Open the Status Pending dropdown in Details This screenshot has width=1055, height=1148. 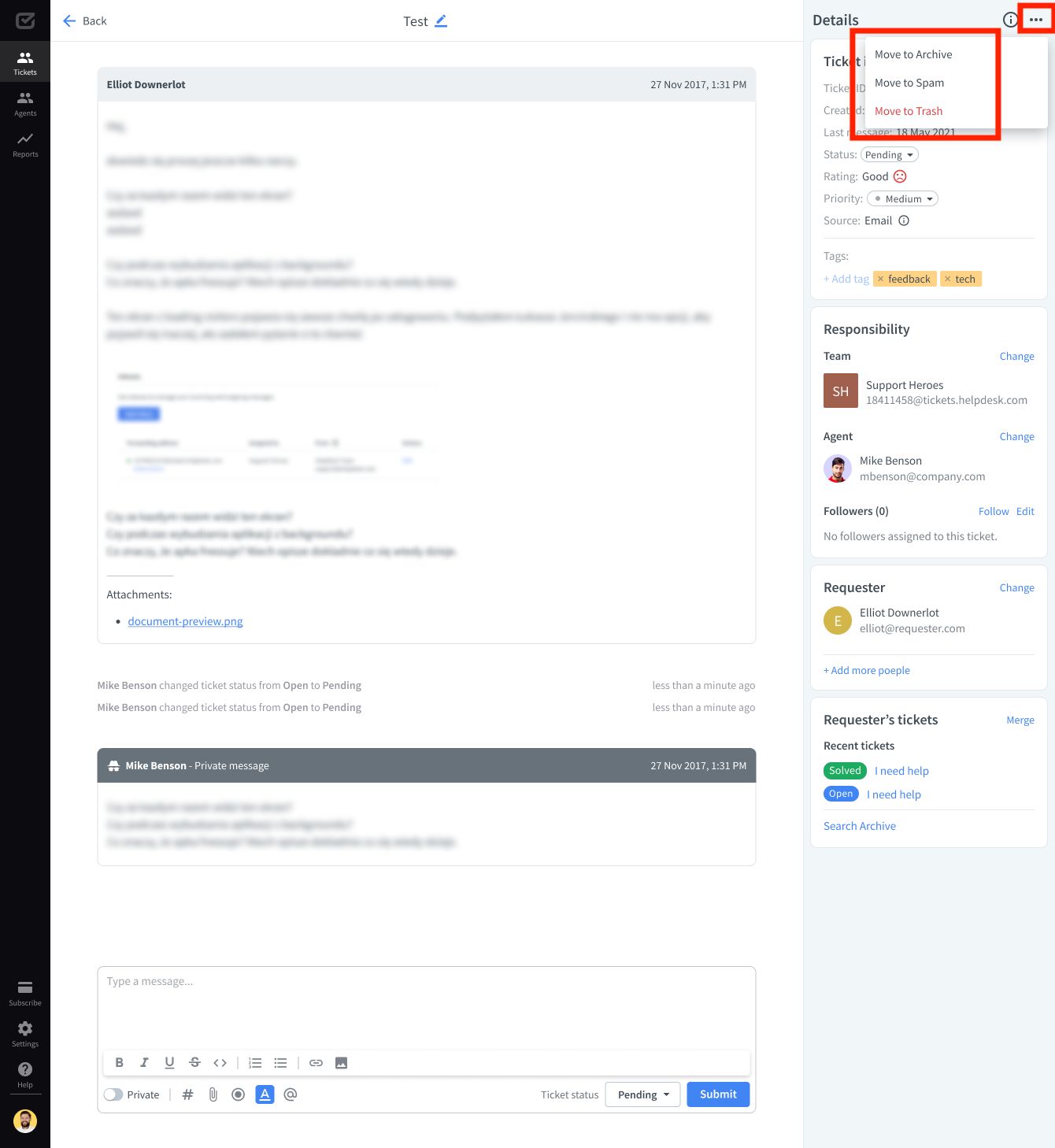889,154
